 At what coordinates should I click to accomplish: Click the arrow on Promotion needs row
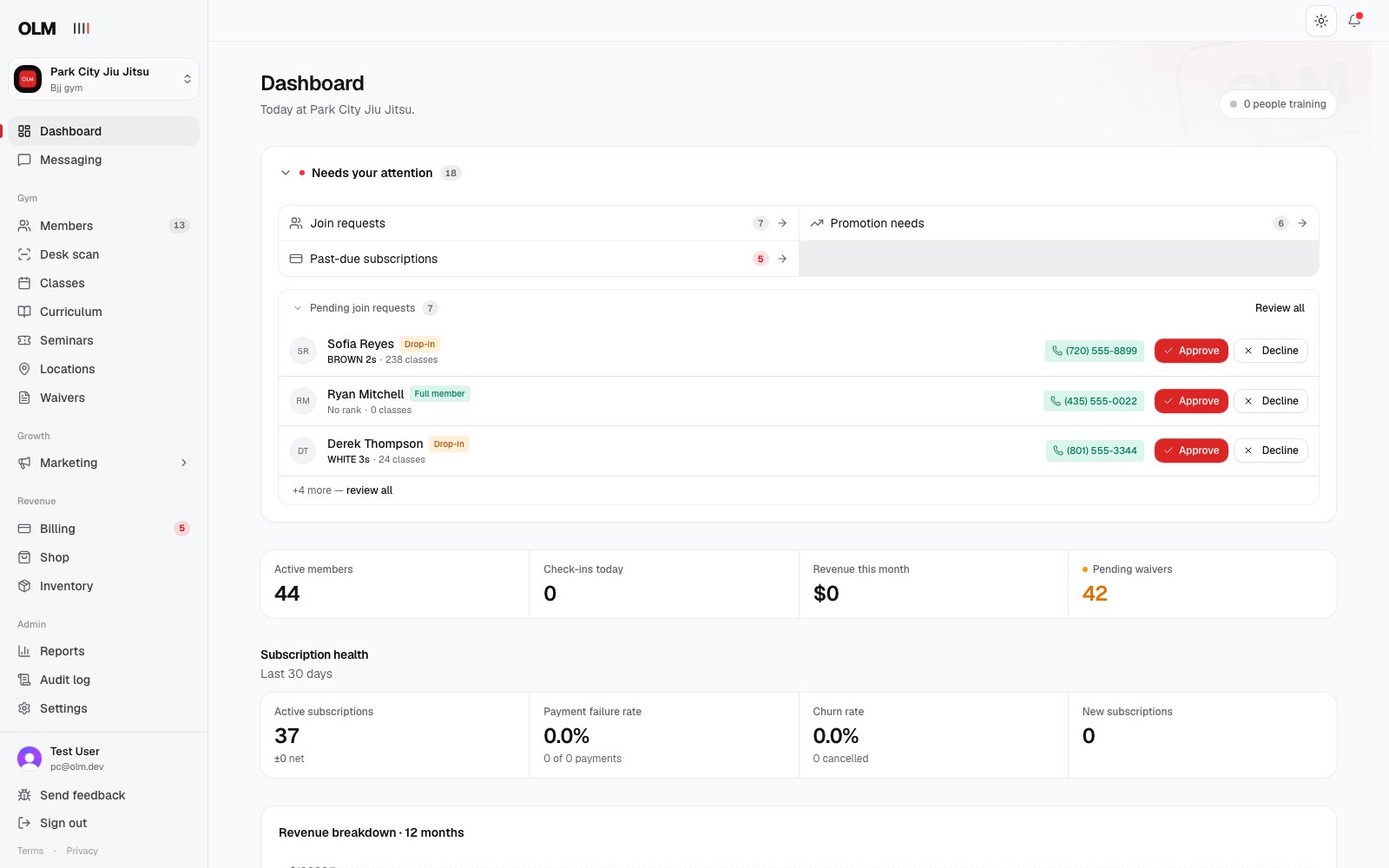[1302, 223]
